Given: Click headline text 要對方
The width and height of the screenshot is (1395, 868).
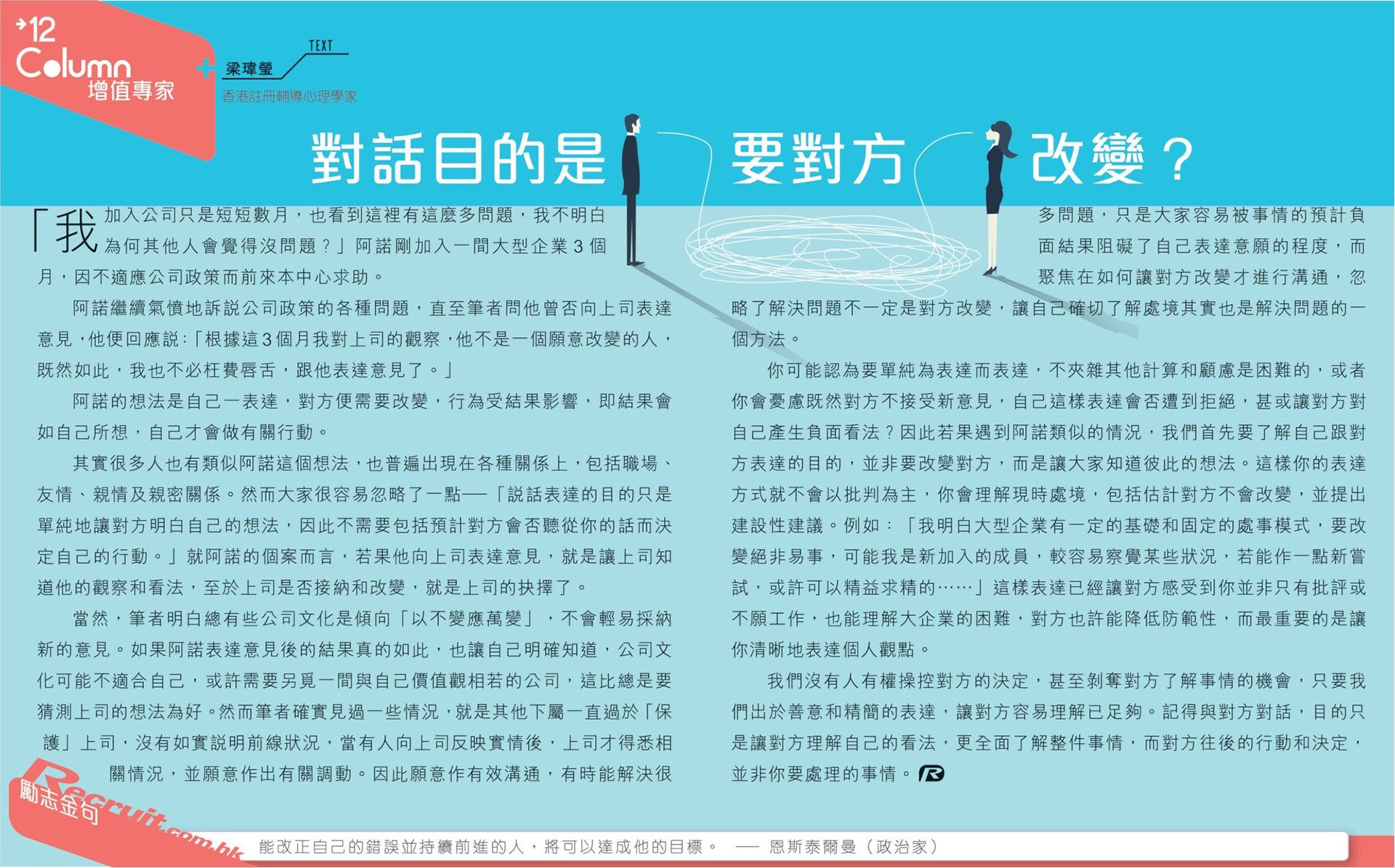Looking at the screenshot, I should point(817,158).
